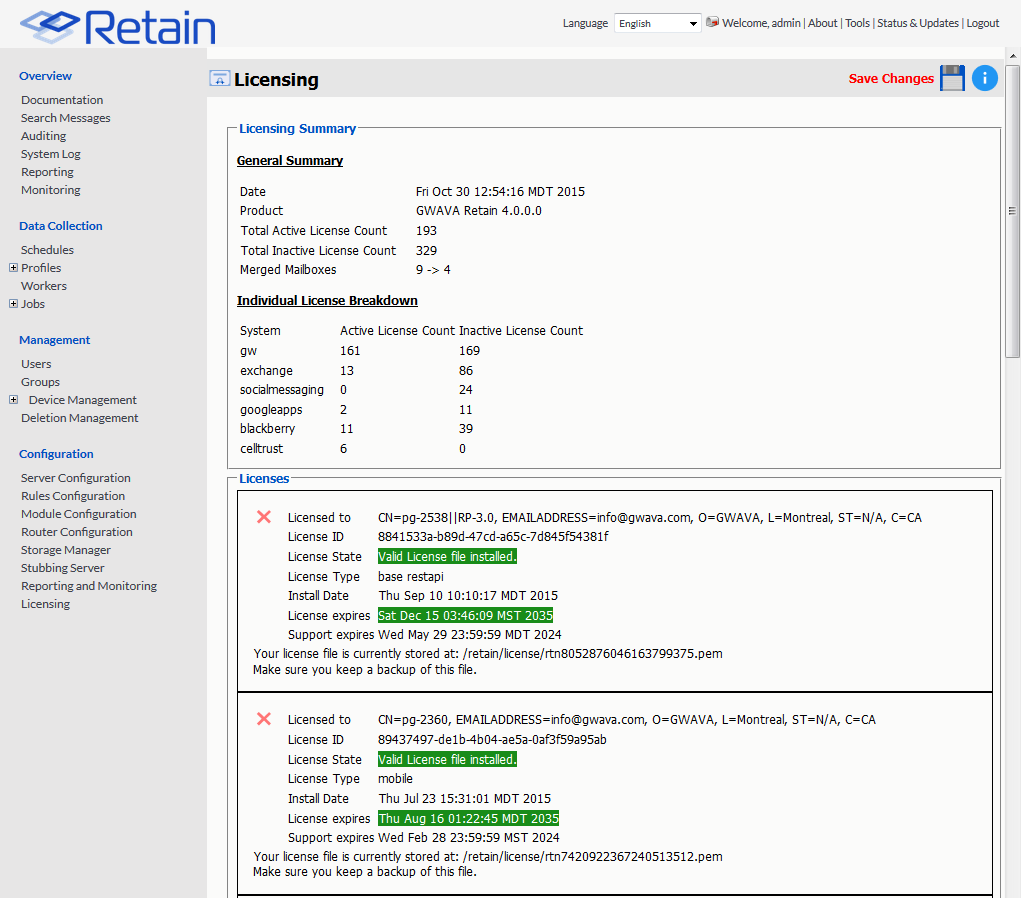Viewport: 1021px width, 898px height.
Task: Open the Tools link in header
Action: click(x=857, y=23)
